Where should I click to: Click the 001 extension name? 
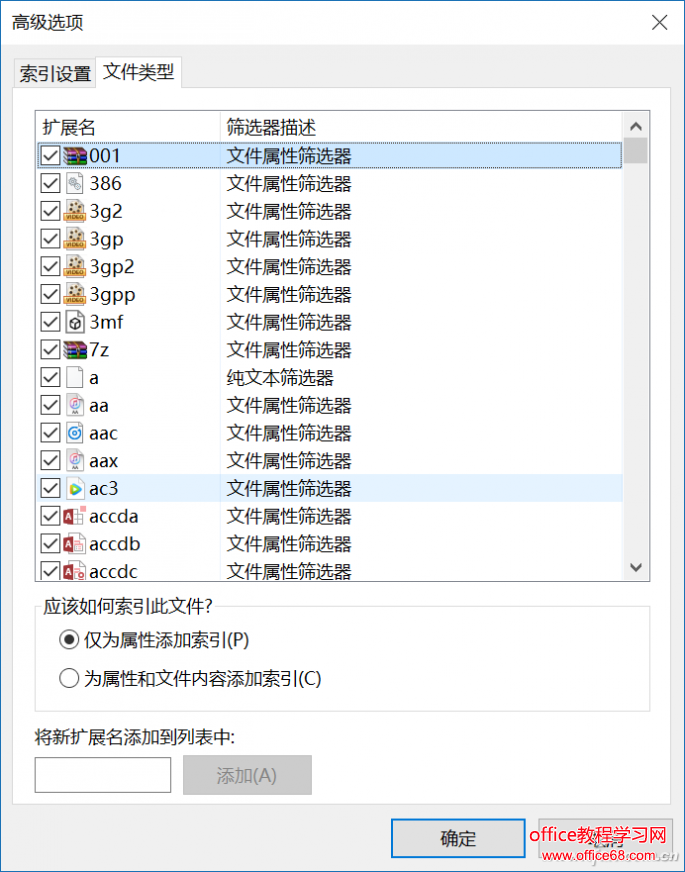click(x=105, y=156)
